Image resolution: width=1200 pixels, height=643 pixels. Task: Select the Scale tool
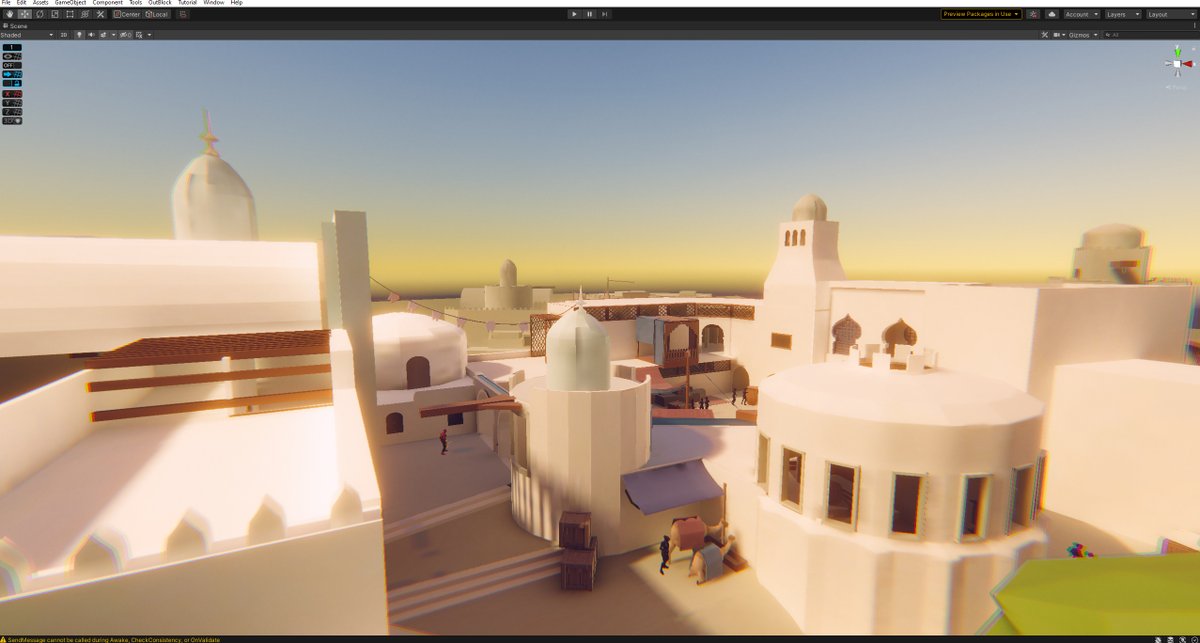(56, 14)
